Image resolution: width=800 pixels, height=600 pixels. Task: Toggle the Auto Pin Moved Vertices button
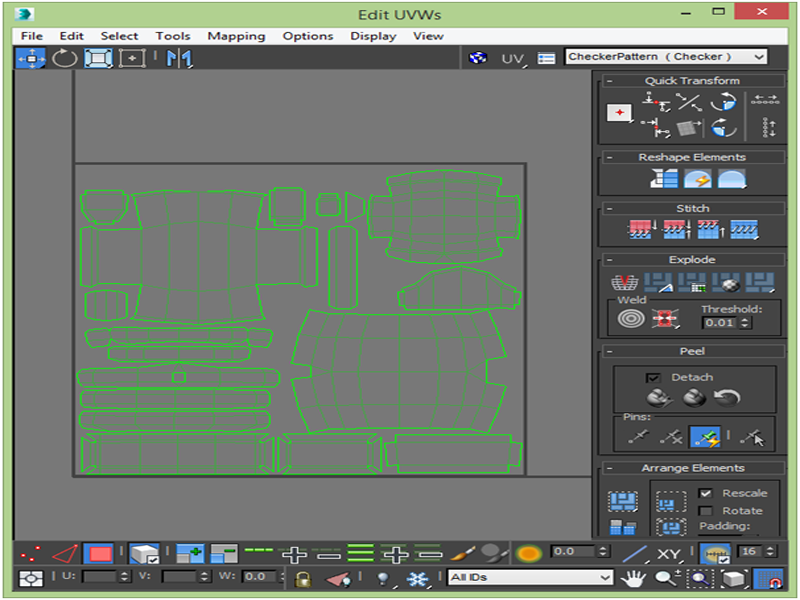coord(705,437)
